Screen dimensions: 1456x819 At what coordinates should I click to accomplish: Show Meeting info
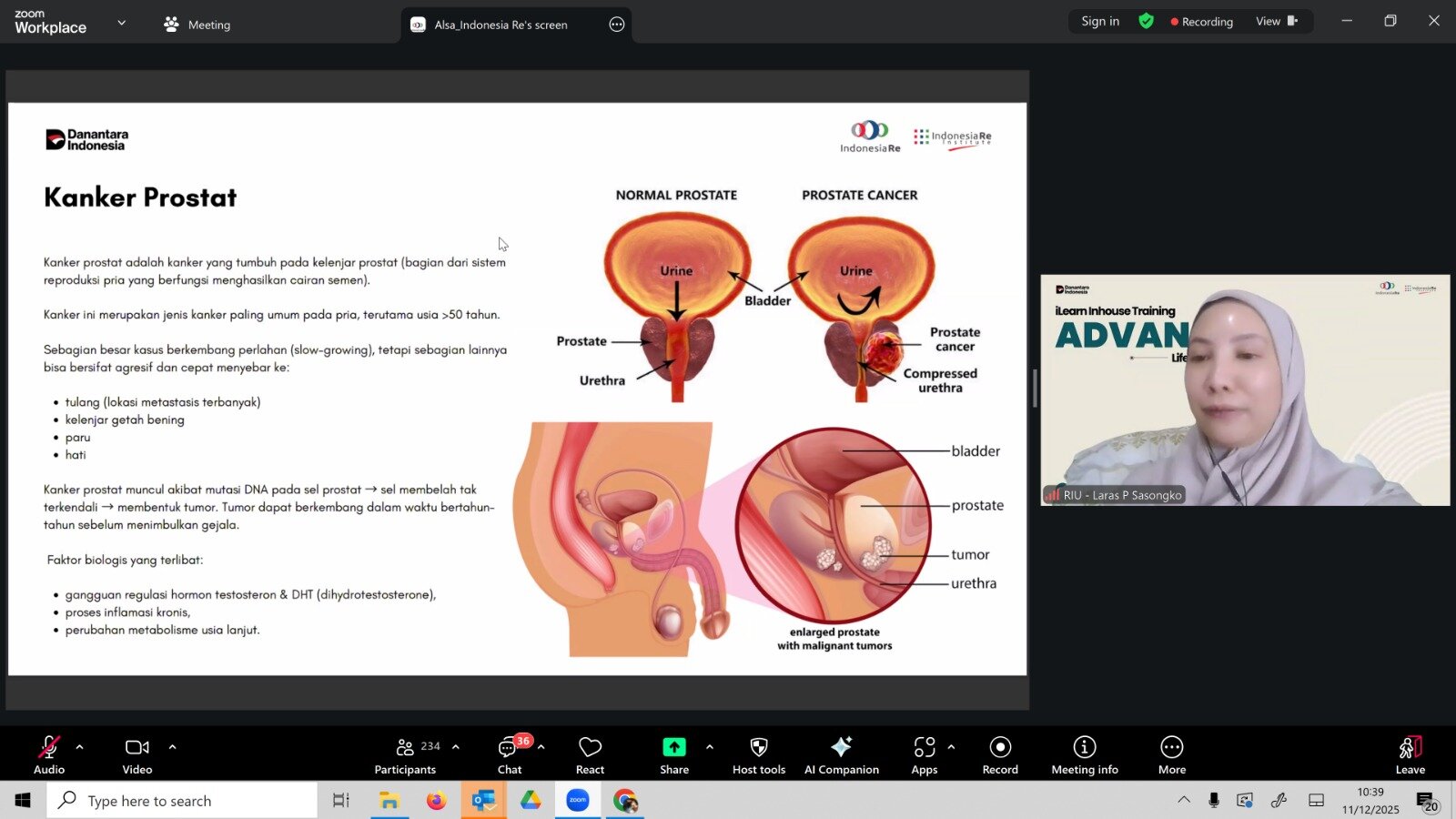click(x=1084, y=755)
